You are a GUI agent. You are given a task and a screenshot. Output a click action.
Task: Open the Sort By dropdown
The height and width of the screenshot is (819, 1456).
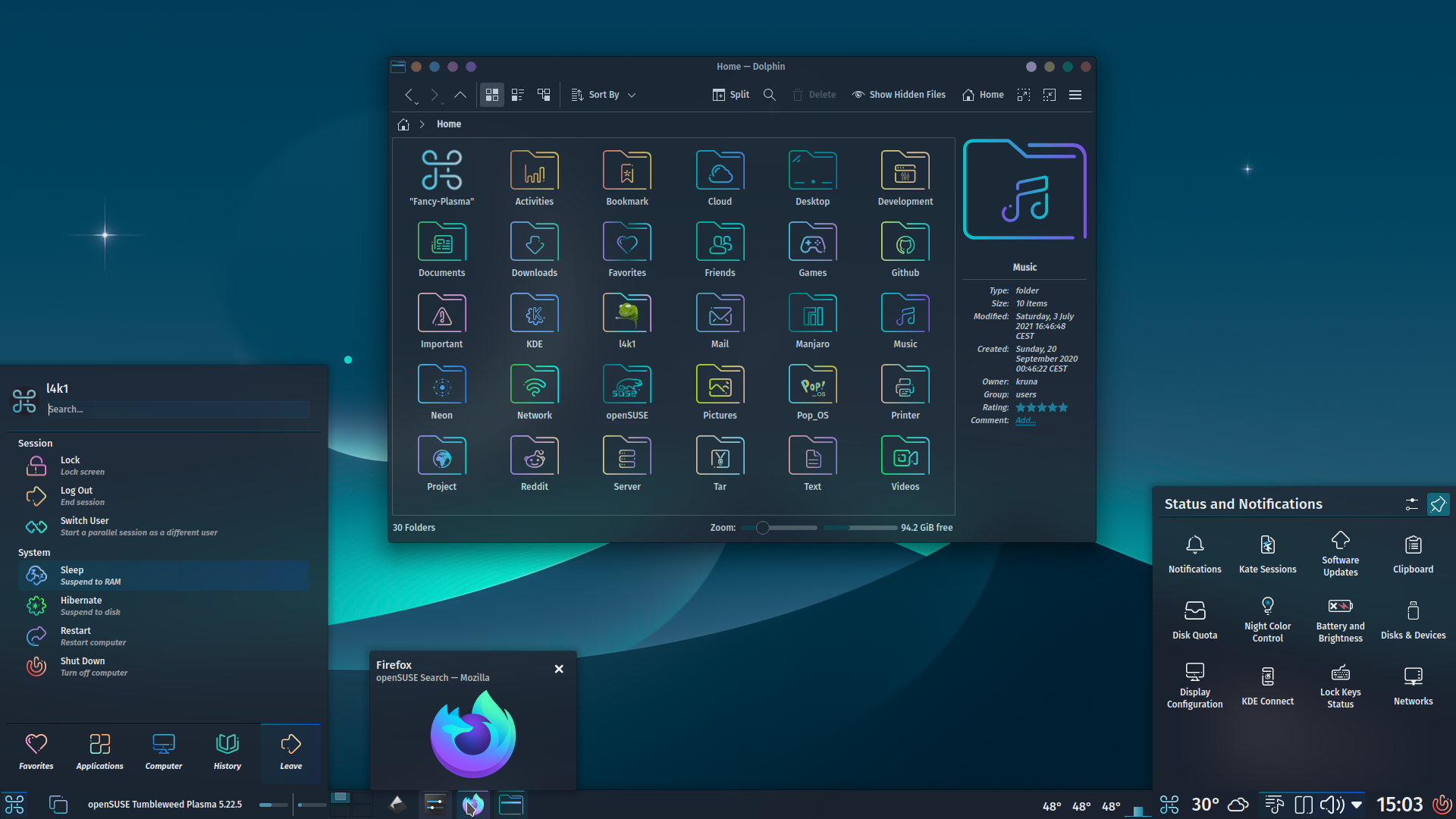tap(603, 94)
